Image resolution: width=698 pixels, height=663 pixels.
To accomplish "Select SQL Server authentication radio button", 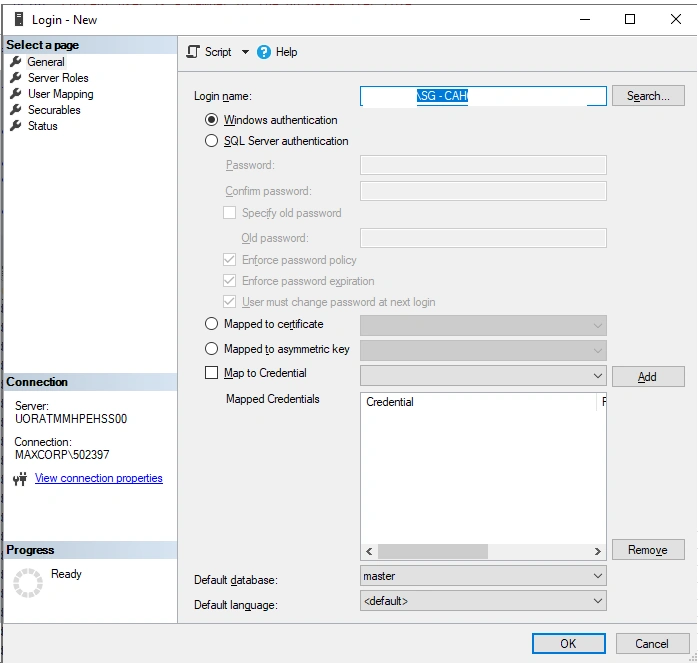I will 211,141.
